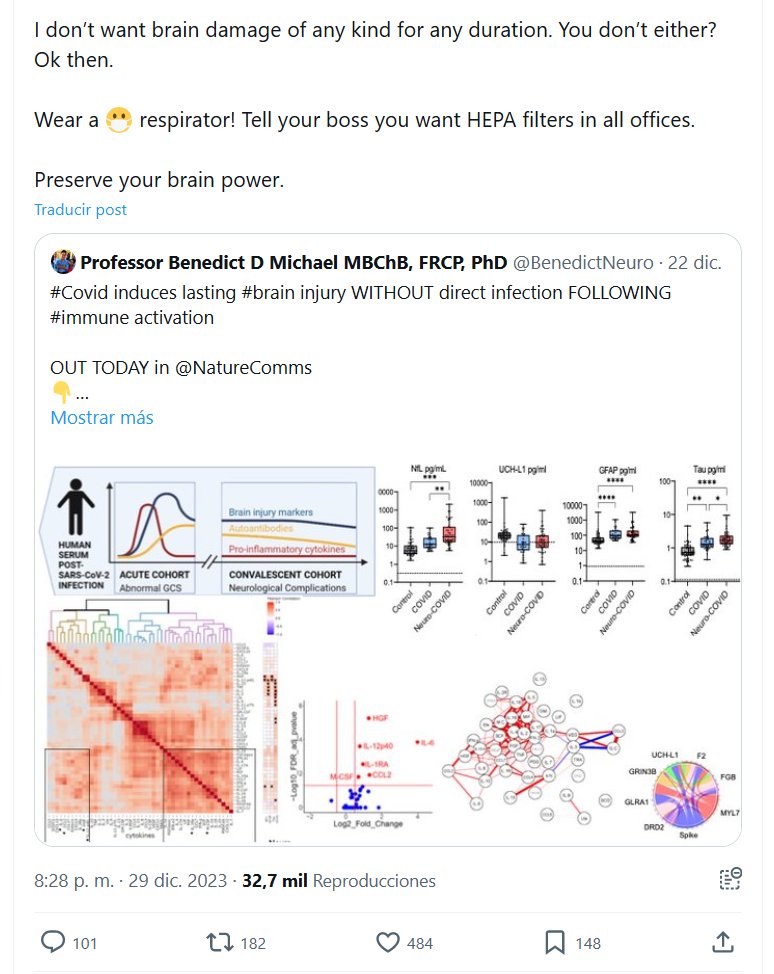Open the @BenedictNeuro handle
This screenshot has width=774, height=974.
click(583, 263)
